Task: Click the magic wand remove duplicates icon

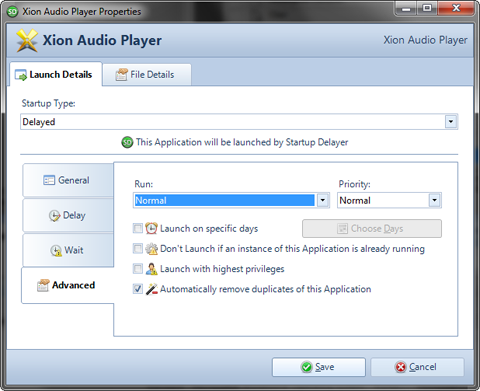Action: [151, 289]
